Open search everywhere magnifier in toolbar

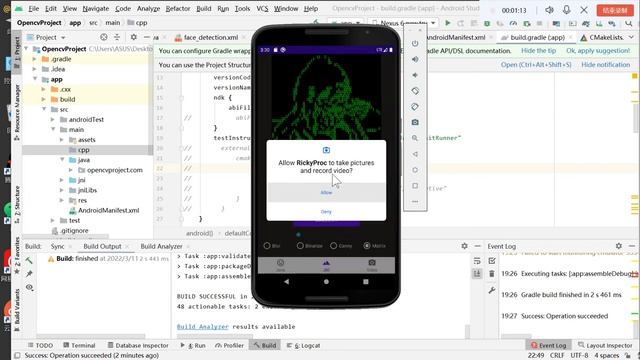[x=629, y=23]
